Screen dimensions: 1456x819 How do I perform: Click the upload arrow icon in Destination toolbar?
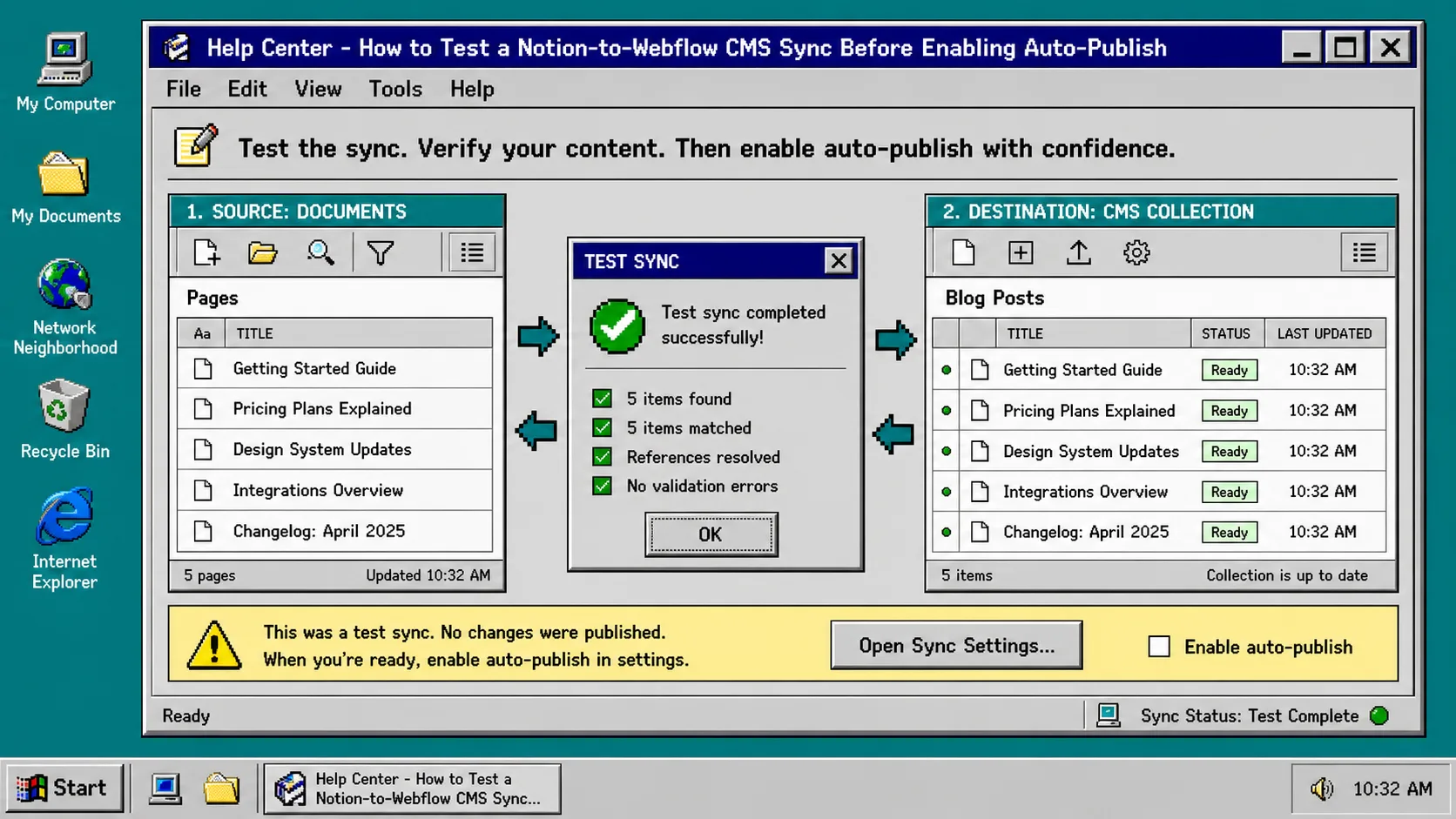click(1078, 252)
